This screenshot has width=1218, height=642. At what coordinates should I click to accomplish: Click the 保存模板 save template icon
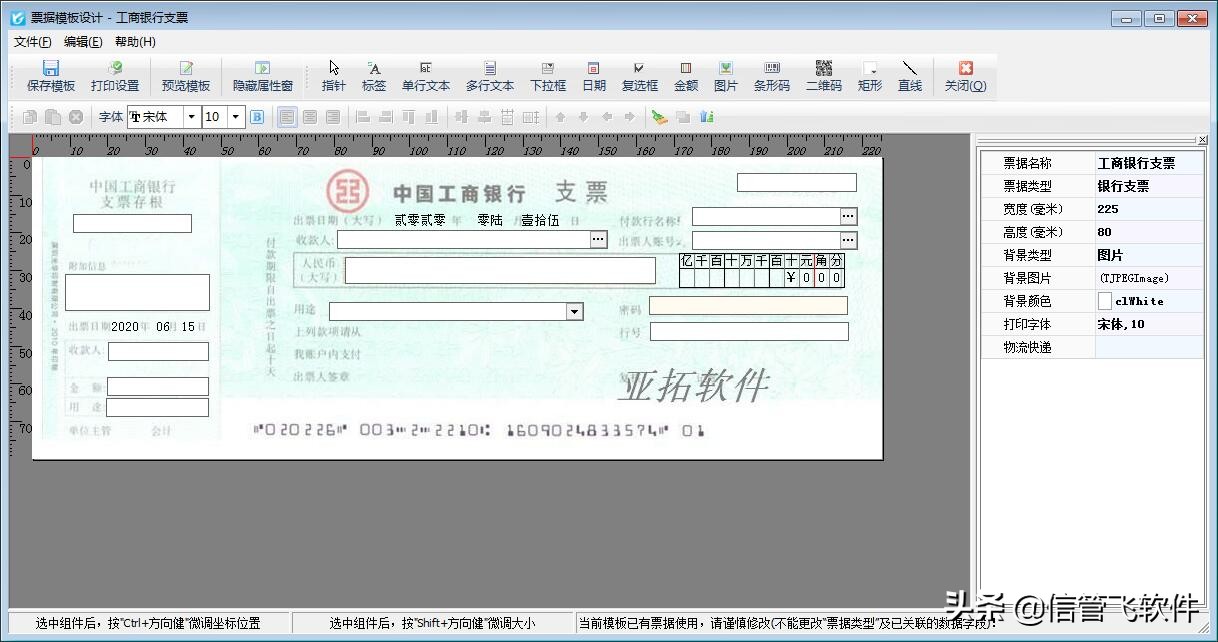[50, 76]
